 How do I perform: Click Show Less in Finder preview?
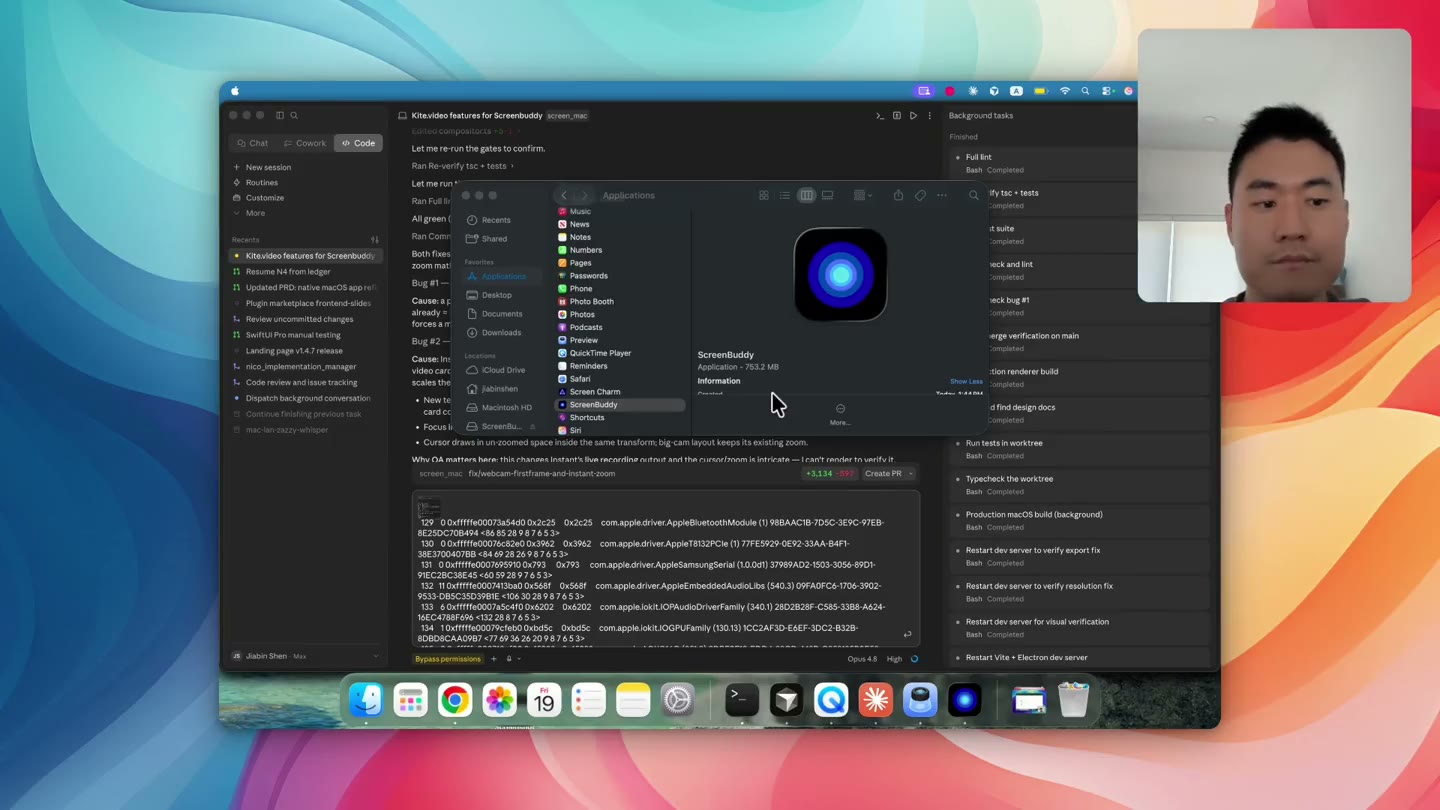[x=966, y=381]
